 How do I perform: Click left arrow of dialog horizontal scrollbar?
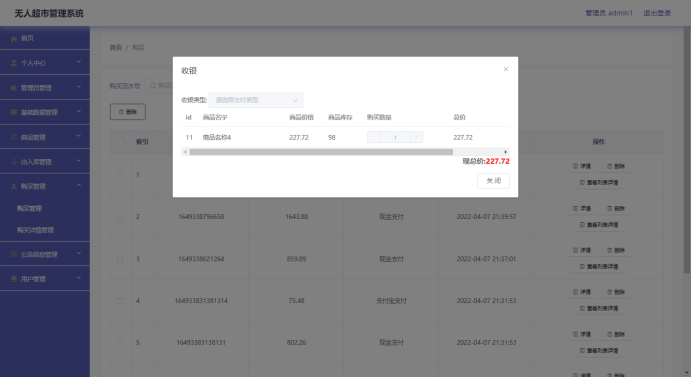[185, 152]
